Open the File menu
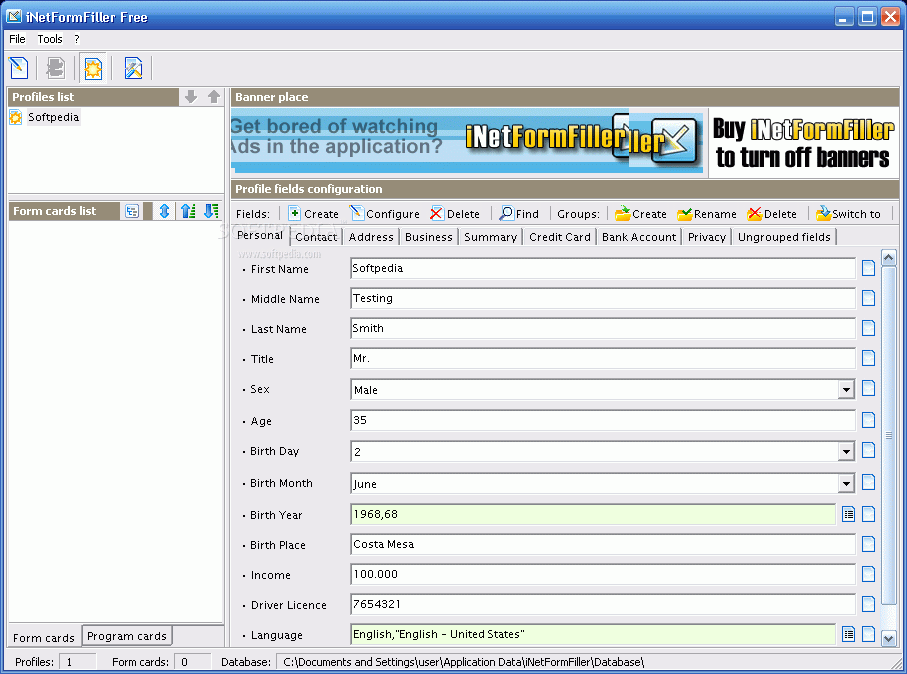Viewport: 907px width, 674px height. click(x=17, y=39)
